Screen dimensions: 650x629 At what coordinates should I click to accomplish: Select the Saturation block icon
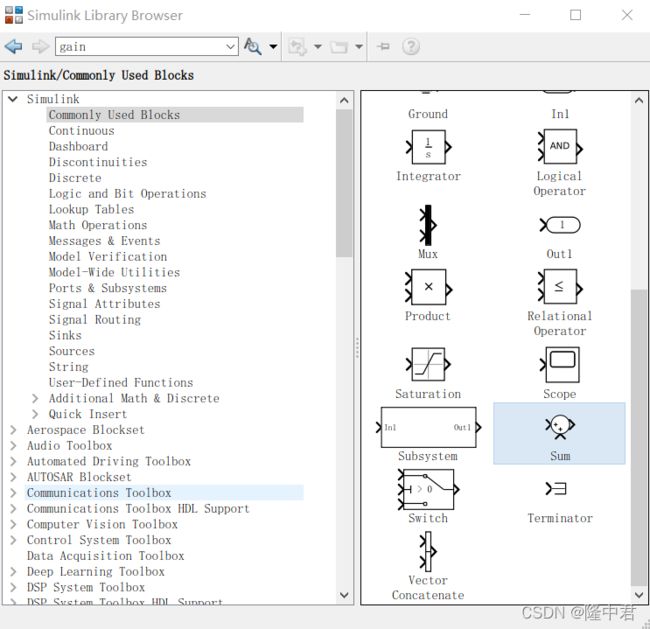pos(428,364)
